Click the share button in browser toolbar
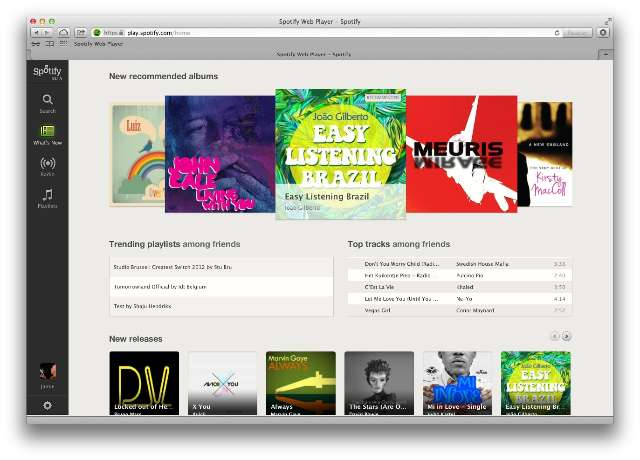The height and width of the screenshot is (460, 640). [x=81, y=32]
